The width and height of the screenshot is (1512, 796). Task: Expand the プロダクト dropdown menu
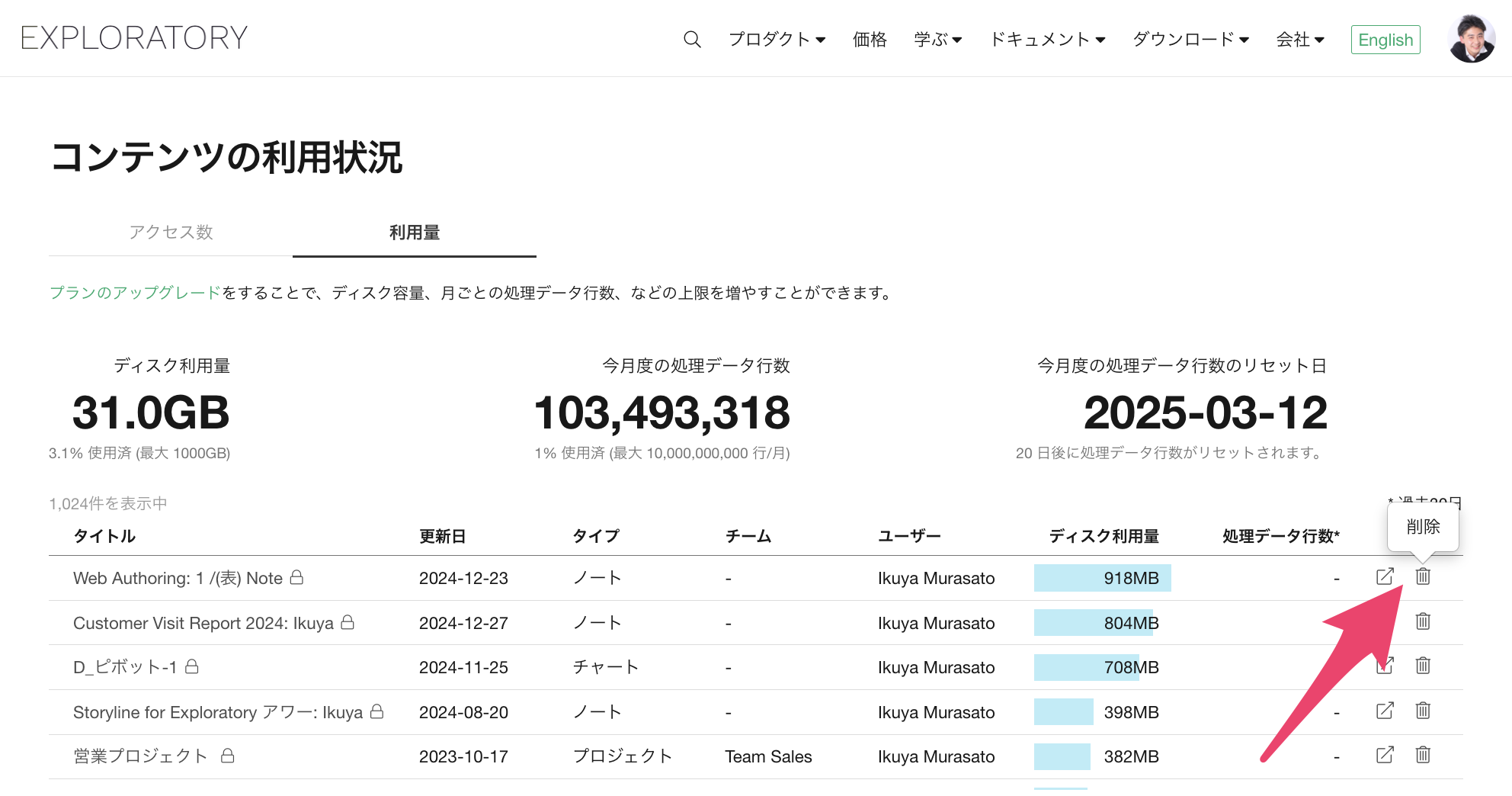click(x=777, y=40)
